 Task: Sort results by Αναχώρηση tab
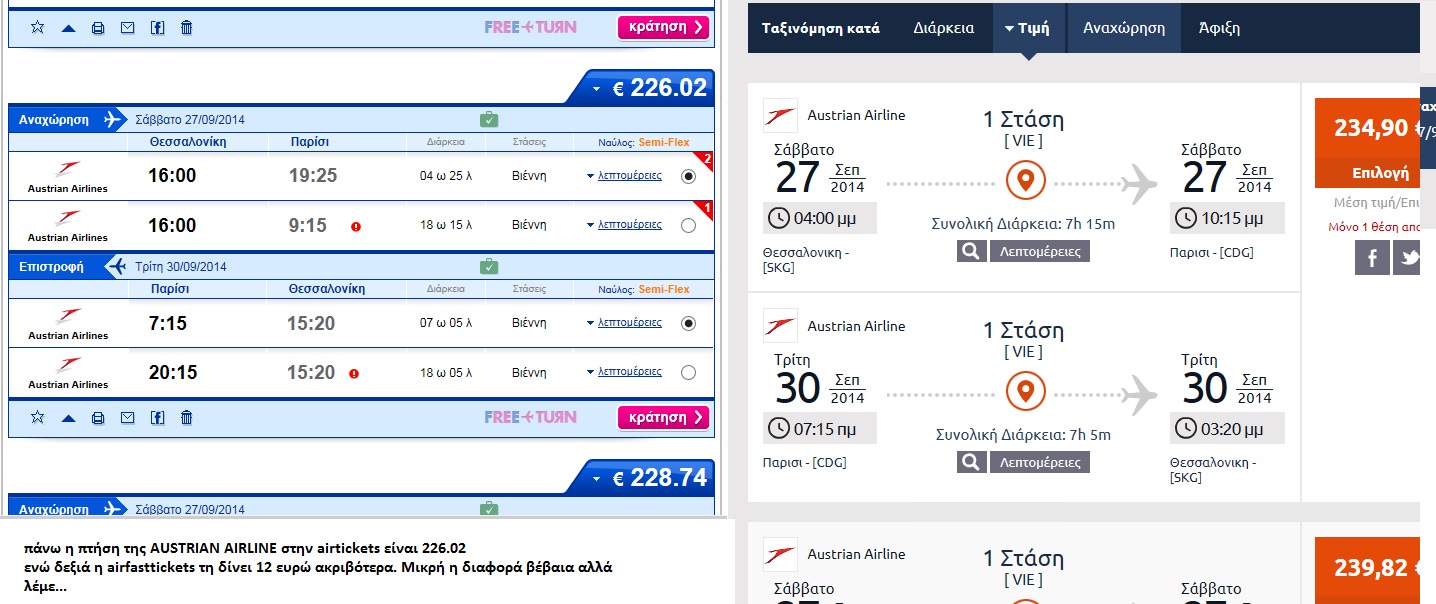[x=1124, y=28]
